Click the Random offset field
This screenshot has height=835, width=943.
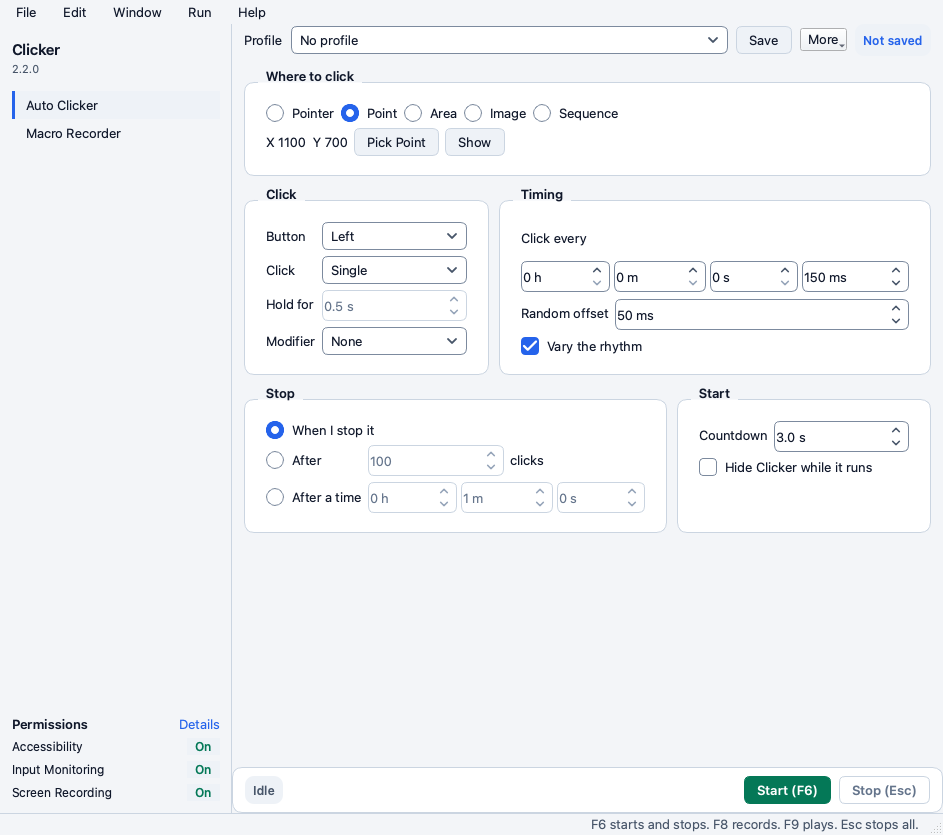[x=761, y=315]
